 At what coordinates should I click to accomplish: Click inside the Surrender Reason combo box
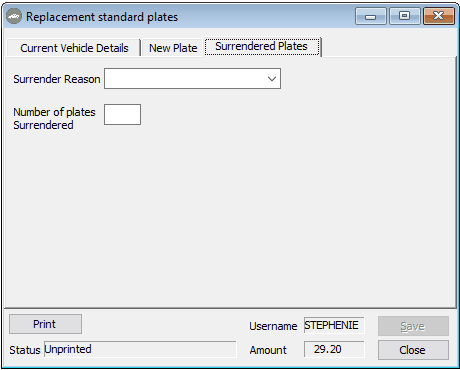coord(192,79)
